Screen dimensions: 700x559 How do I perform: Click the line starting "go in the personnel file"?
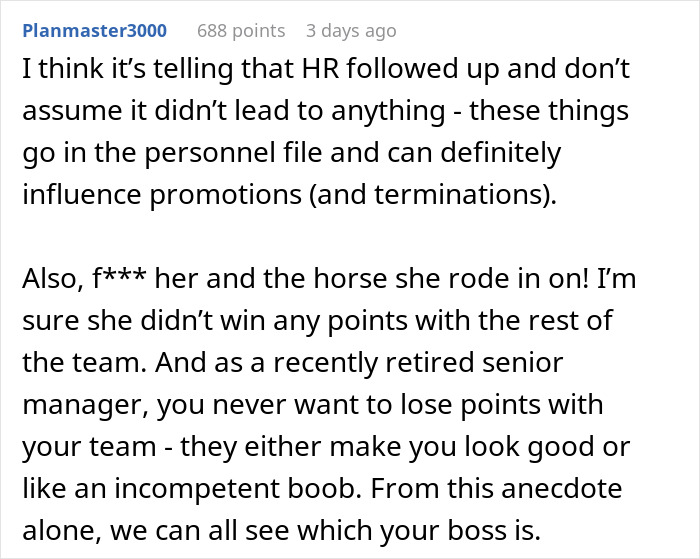(292, 153)
